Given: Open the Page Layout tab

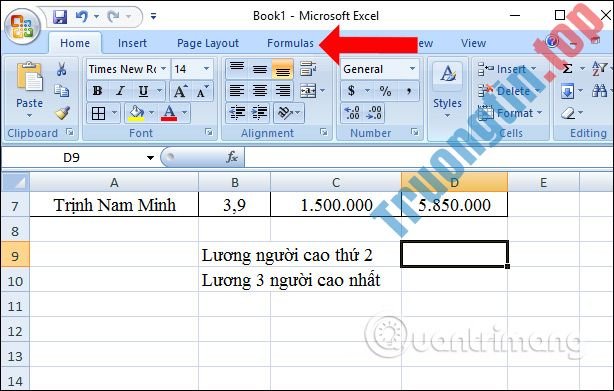Looking at the screenshot, I should pyautogui.click(x=208, y=43).
